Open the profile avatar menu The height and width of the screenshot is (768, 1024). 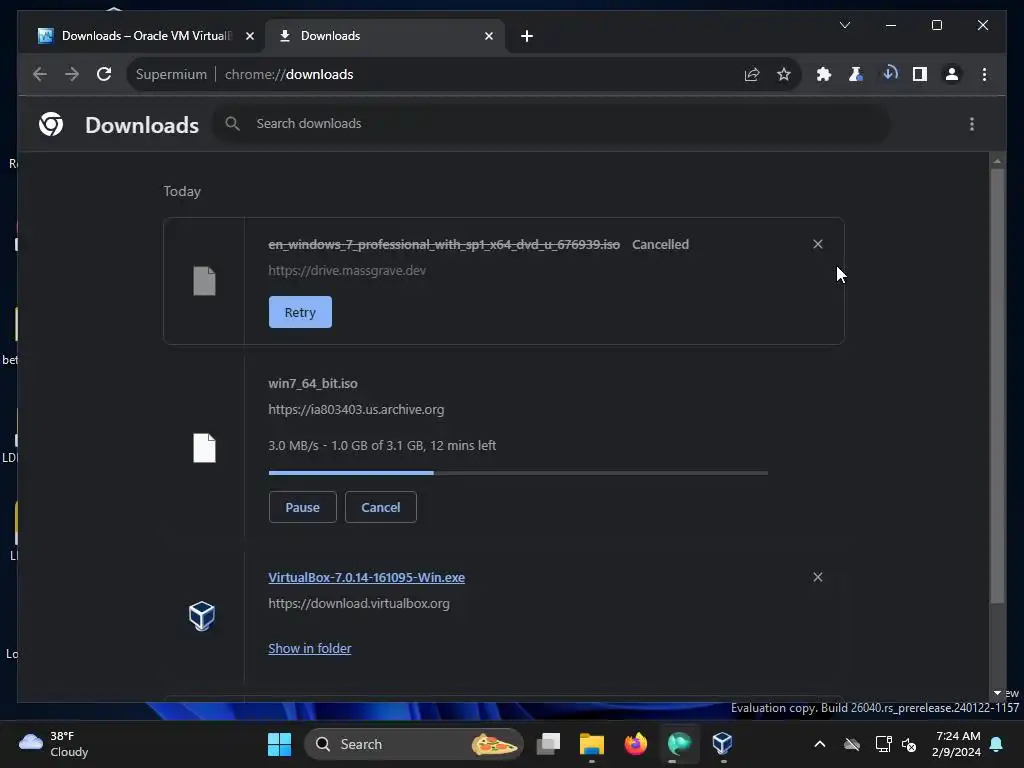(952, 74)
